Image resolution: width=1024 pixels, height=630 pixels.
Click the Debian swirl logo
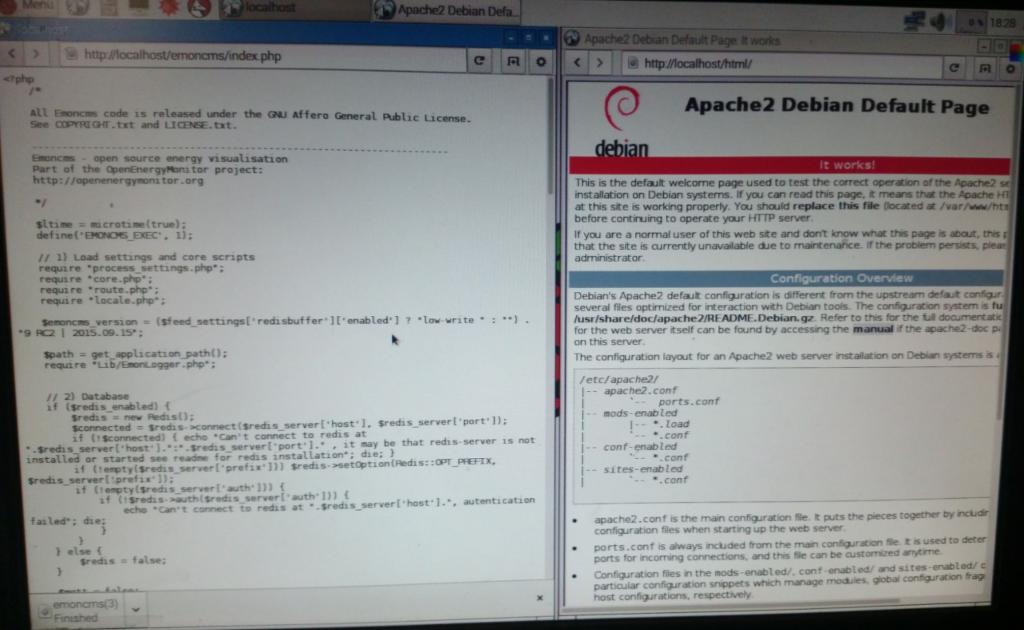click(621, 110)
